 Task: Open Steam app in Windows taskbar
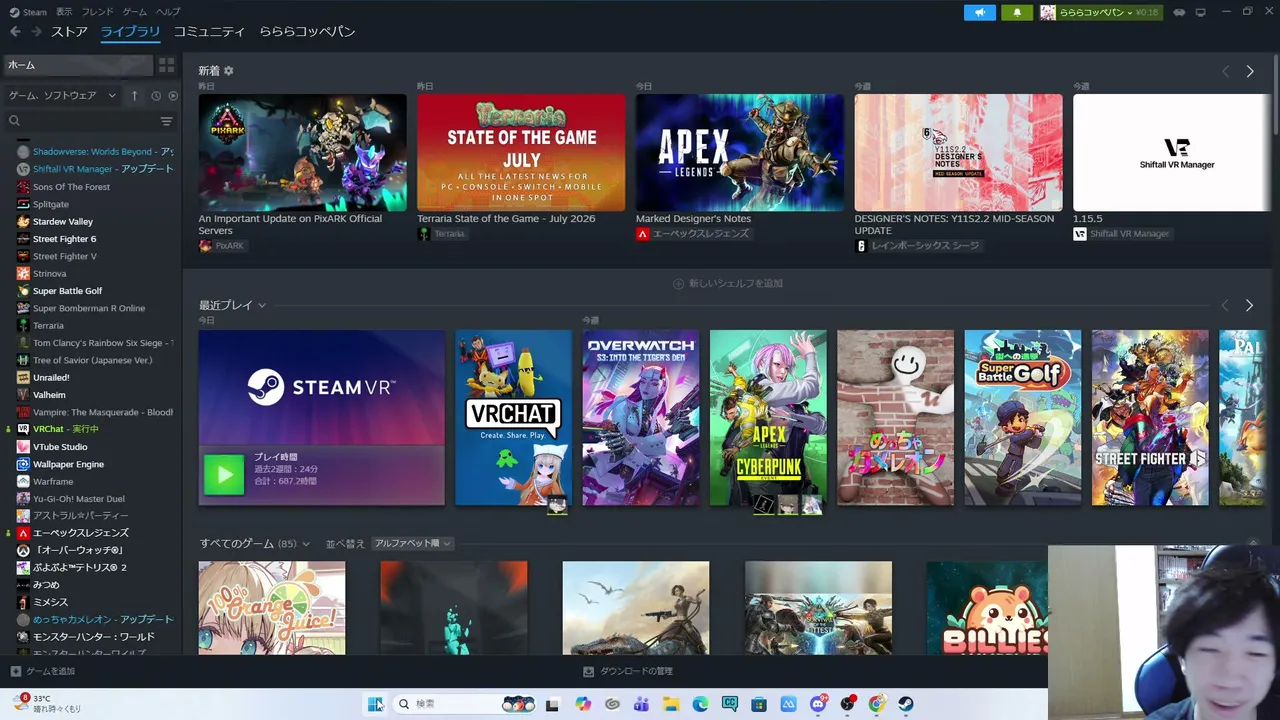click(905, 704)
